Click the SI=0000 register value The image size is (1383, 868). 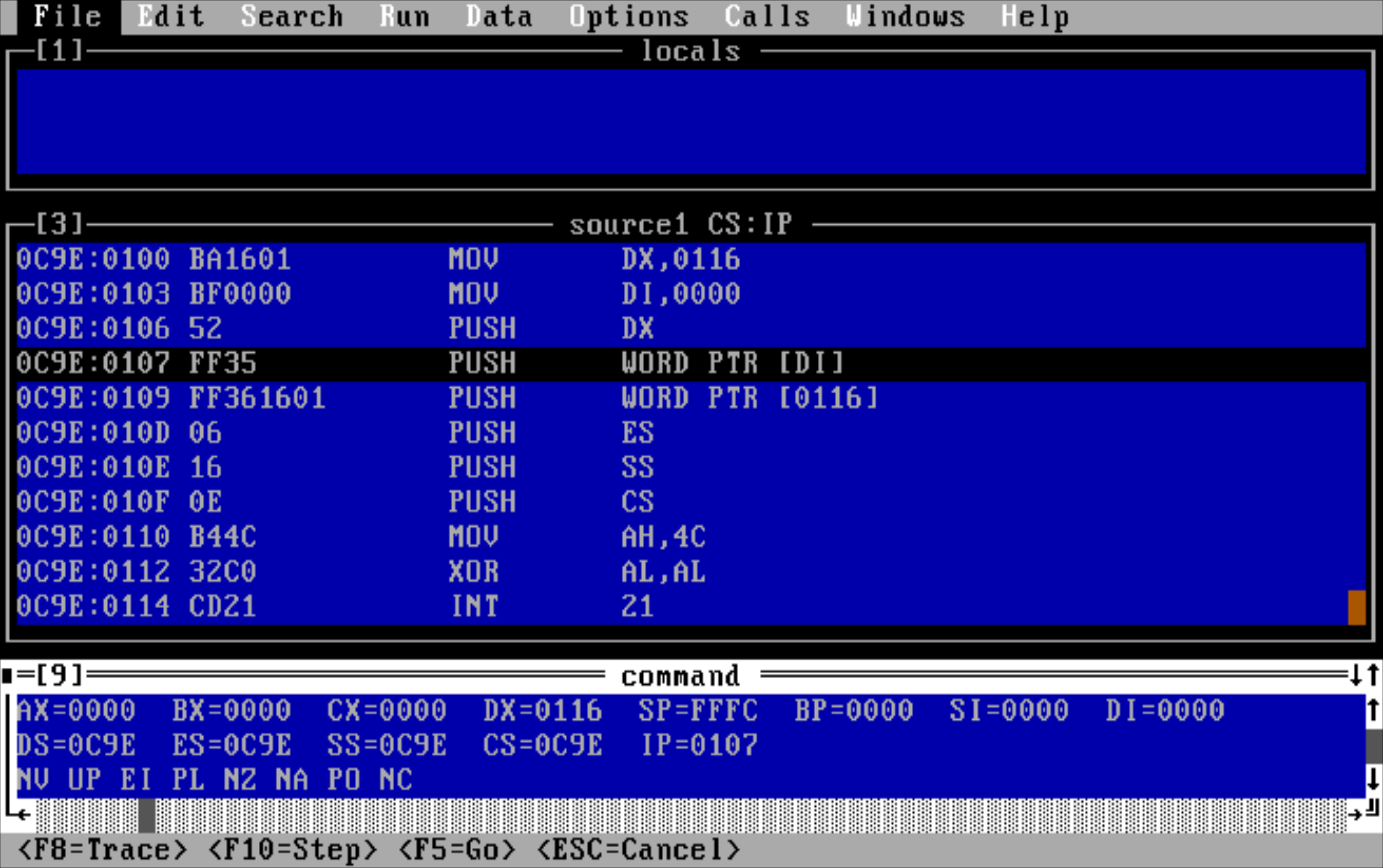tap(1010, 711)
